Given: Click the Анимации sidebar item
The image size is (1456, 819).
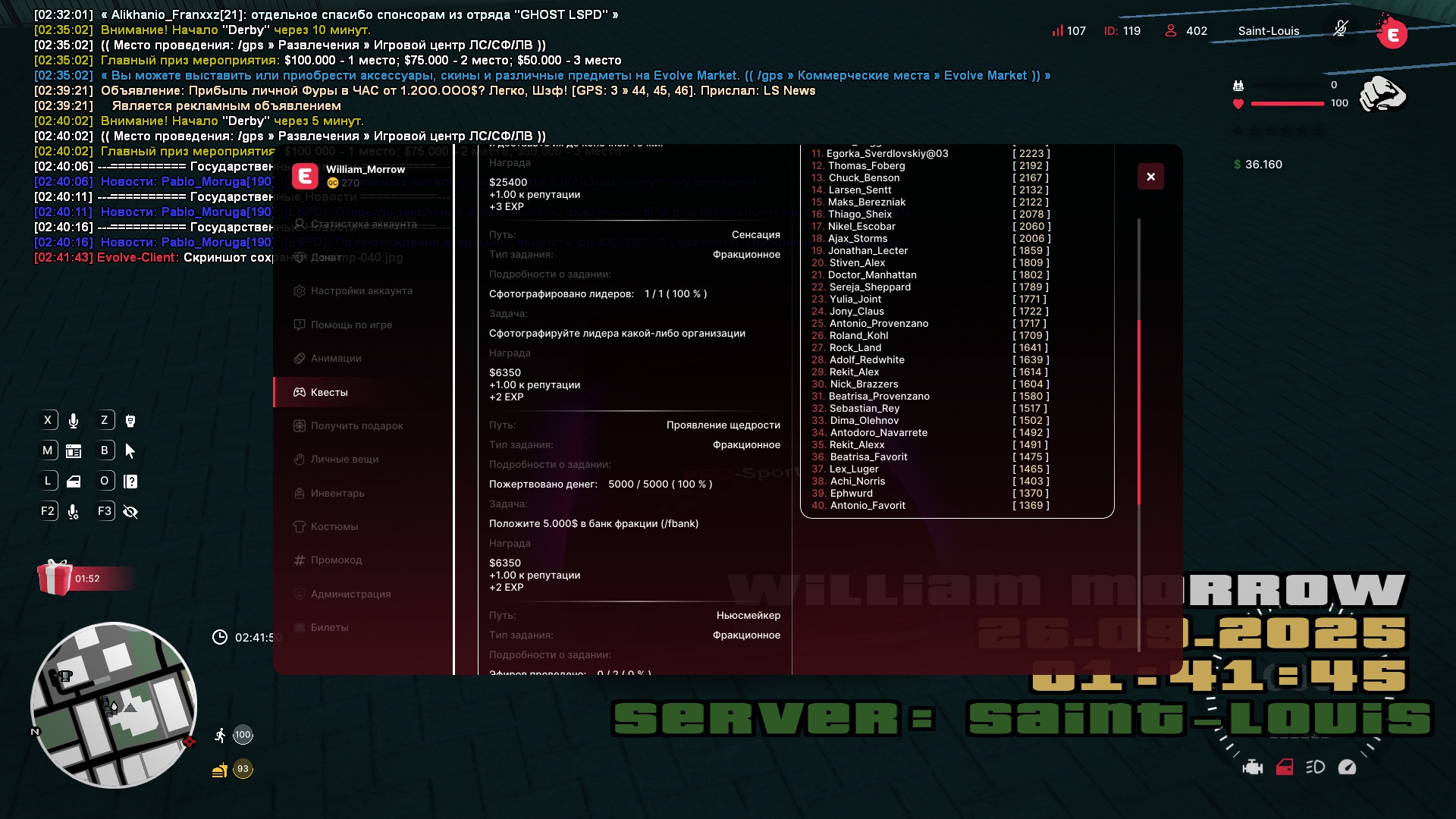Looking at the screenshot, I should coord(335,359).
